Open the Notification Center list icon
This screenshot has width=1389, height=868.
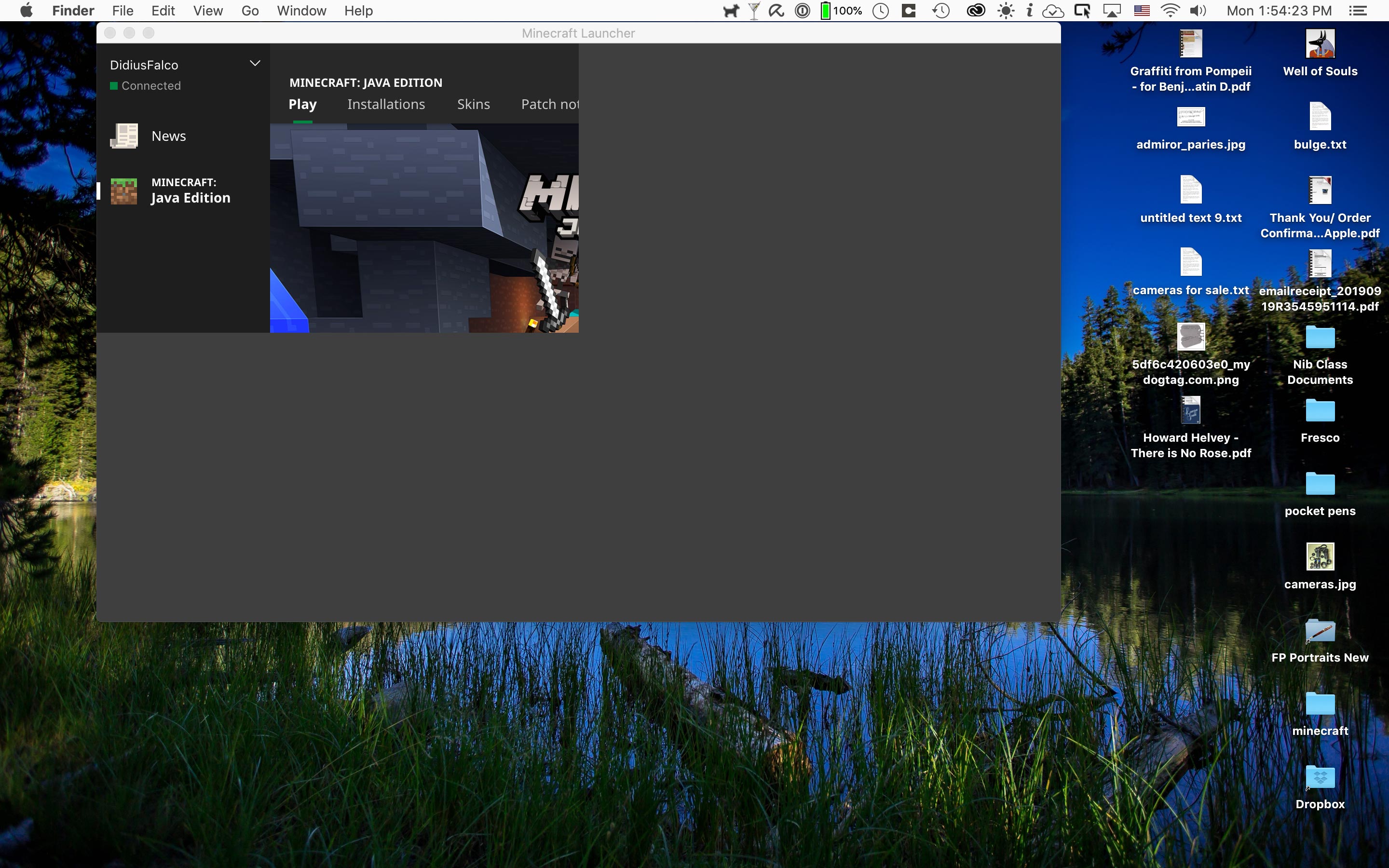click(1358, 11)
